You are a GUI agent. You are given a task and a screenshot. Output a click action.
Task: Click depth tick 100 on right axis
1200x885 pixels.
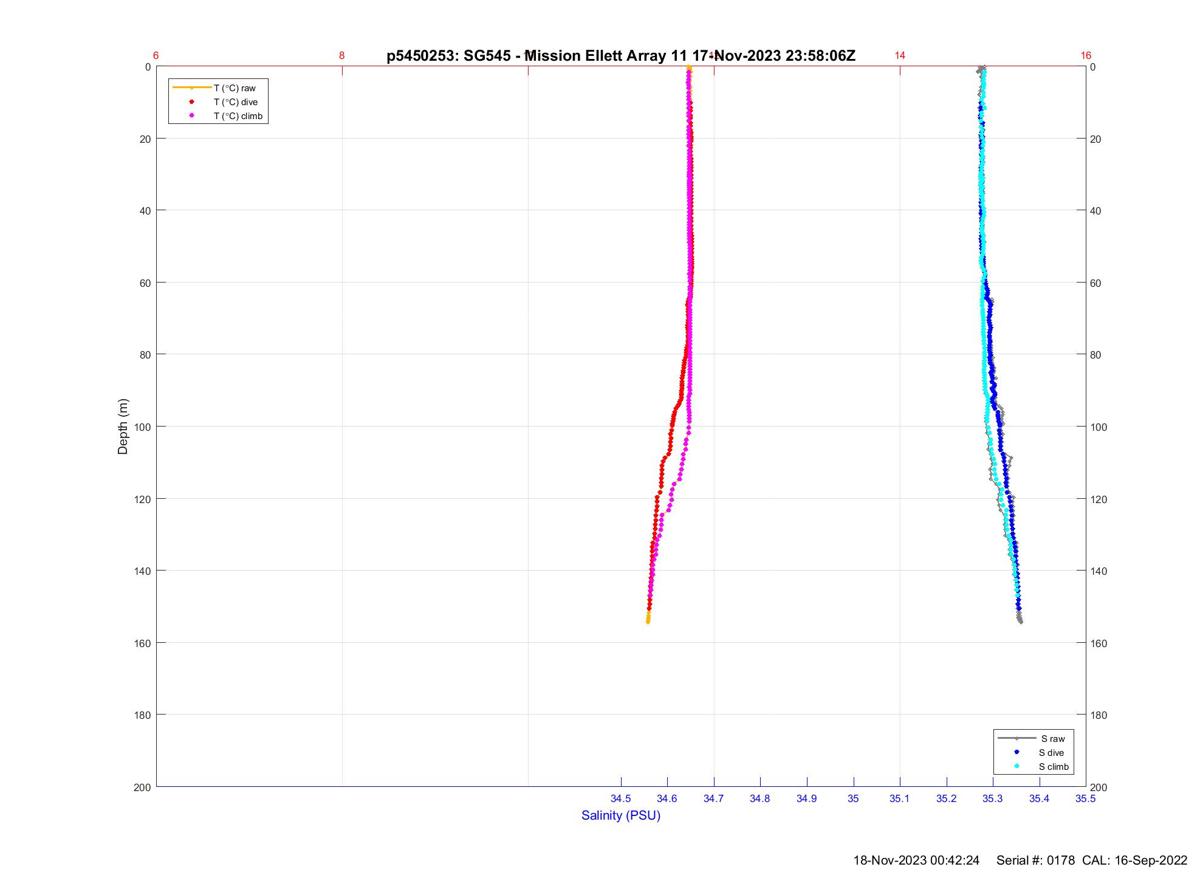point(1100,427)
